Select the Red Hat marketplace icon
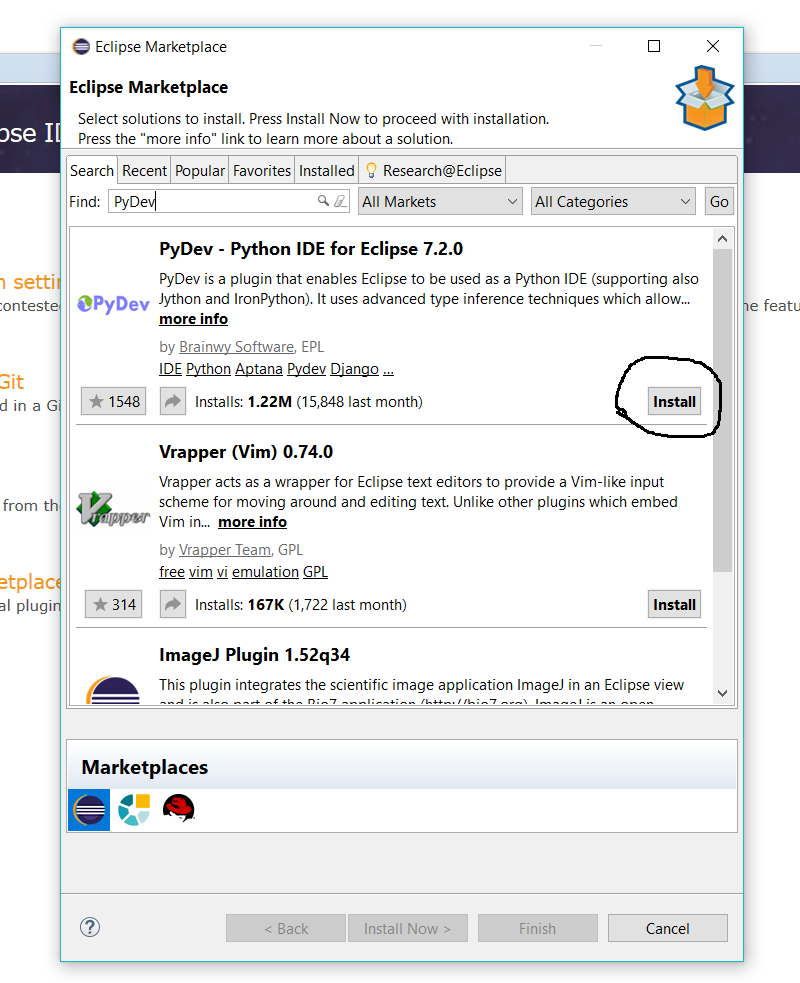The image size is (800, 983). point(179,808)
